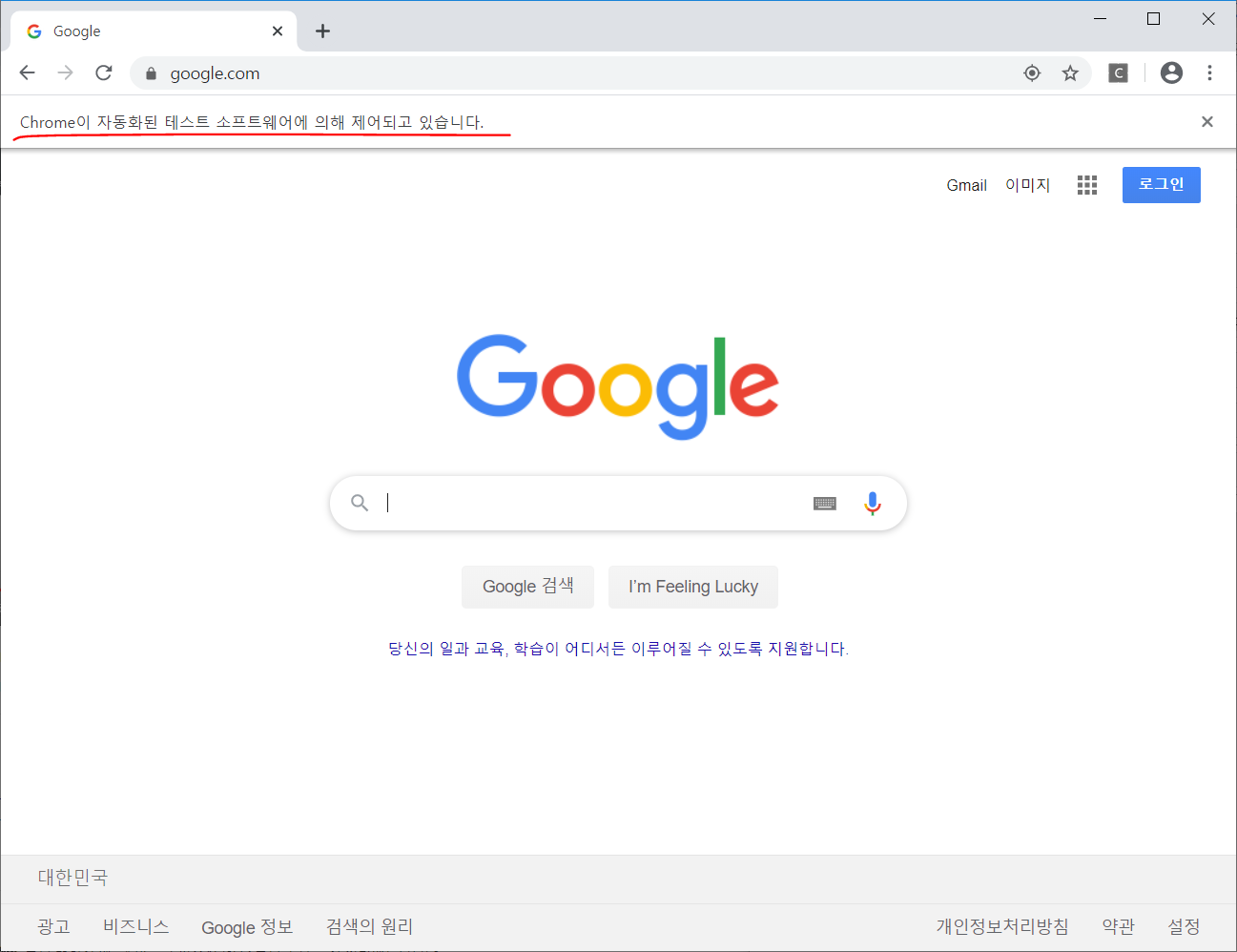This screenshot has width=1237, height=952.
Task: Maximize the Chrome window
Action: click(x=1153, y=19)
